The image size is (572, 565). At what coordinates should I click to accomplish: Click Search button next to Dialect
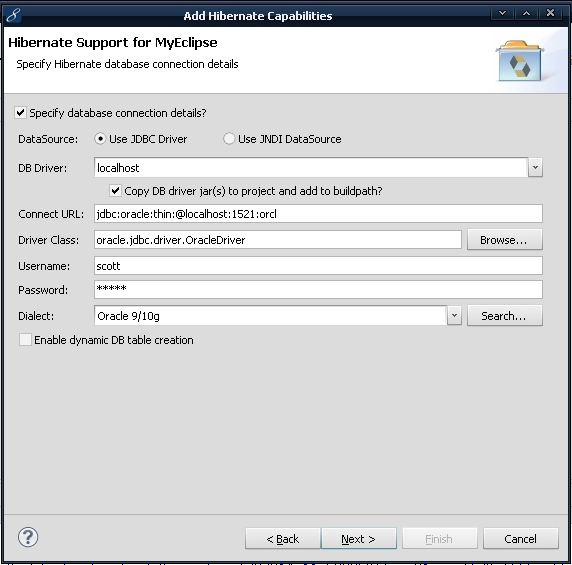(505, 316)
